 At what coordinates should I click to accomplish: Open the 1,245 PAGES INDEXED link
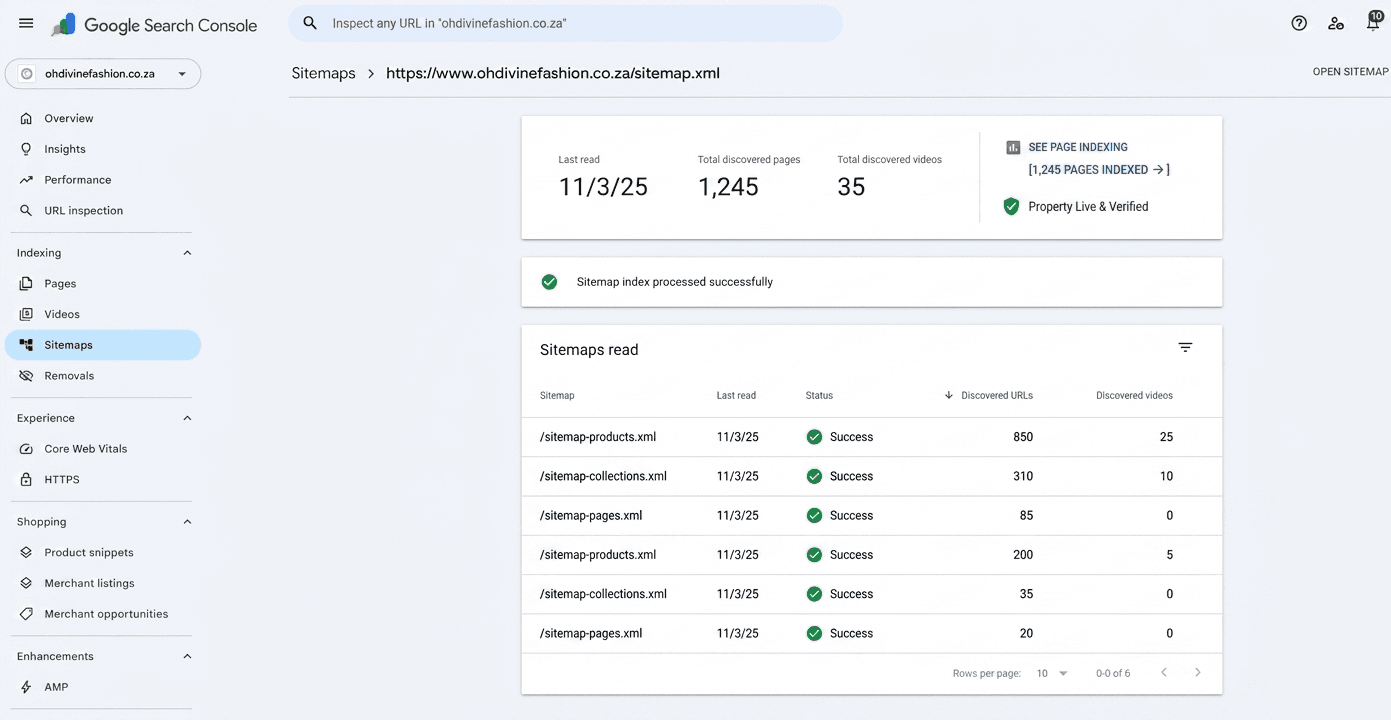click(x=1099, y=170)
